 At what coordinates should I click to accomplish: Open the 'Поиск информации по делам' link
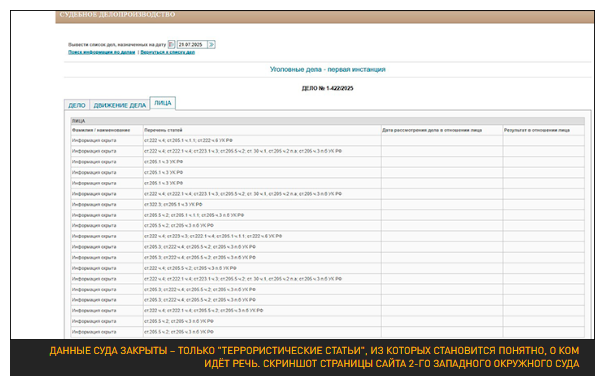(102, 52)
